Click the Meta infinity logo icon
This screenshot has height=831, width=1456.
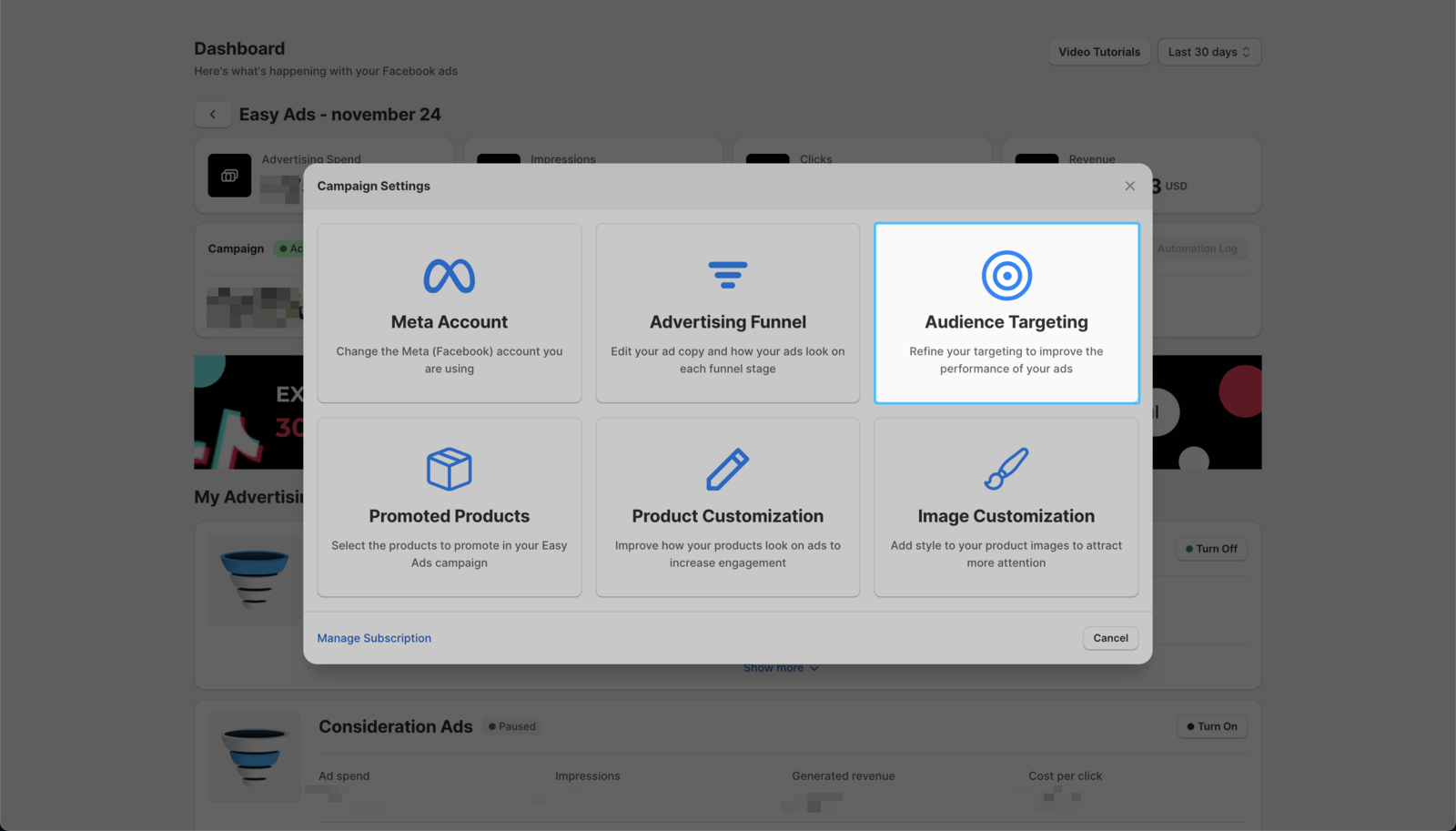coord(449,276)
